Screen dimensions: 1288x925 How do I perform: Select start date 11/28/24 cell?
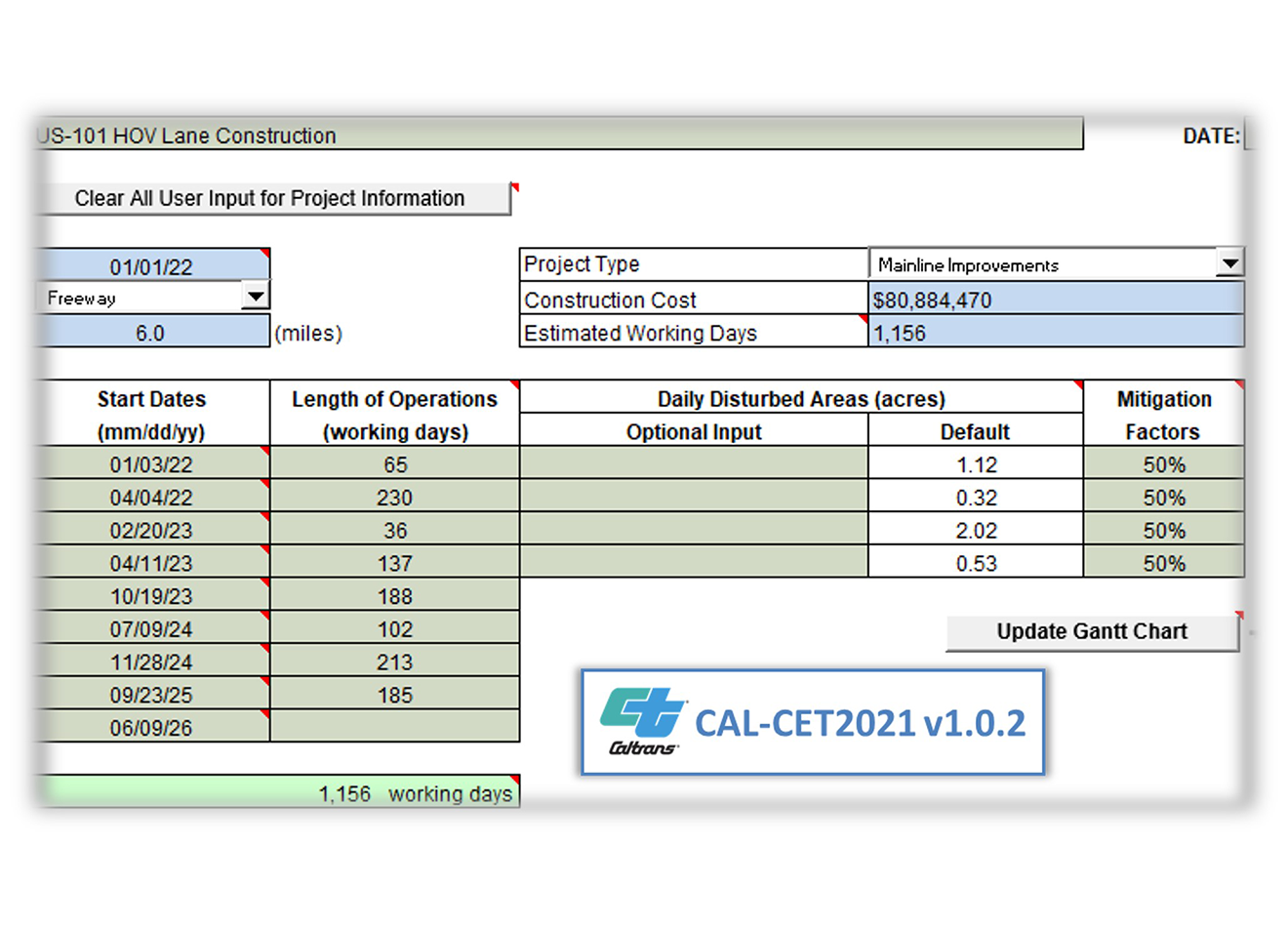pyautogui.click(x=152, y=662)
